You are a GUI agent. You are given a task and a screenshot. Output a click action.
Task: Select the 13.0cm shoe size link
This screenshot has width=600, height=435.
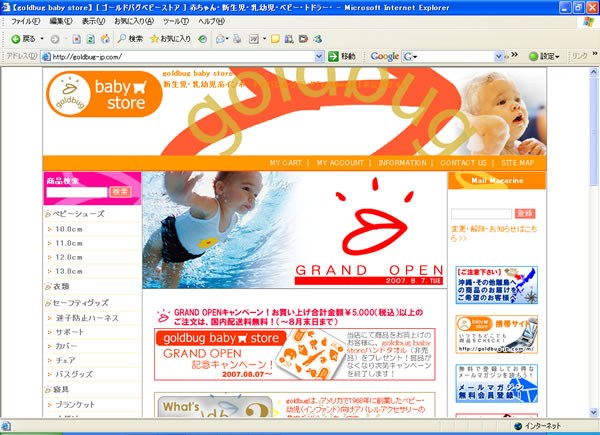click(69, 272)
